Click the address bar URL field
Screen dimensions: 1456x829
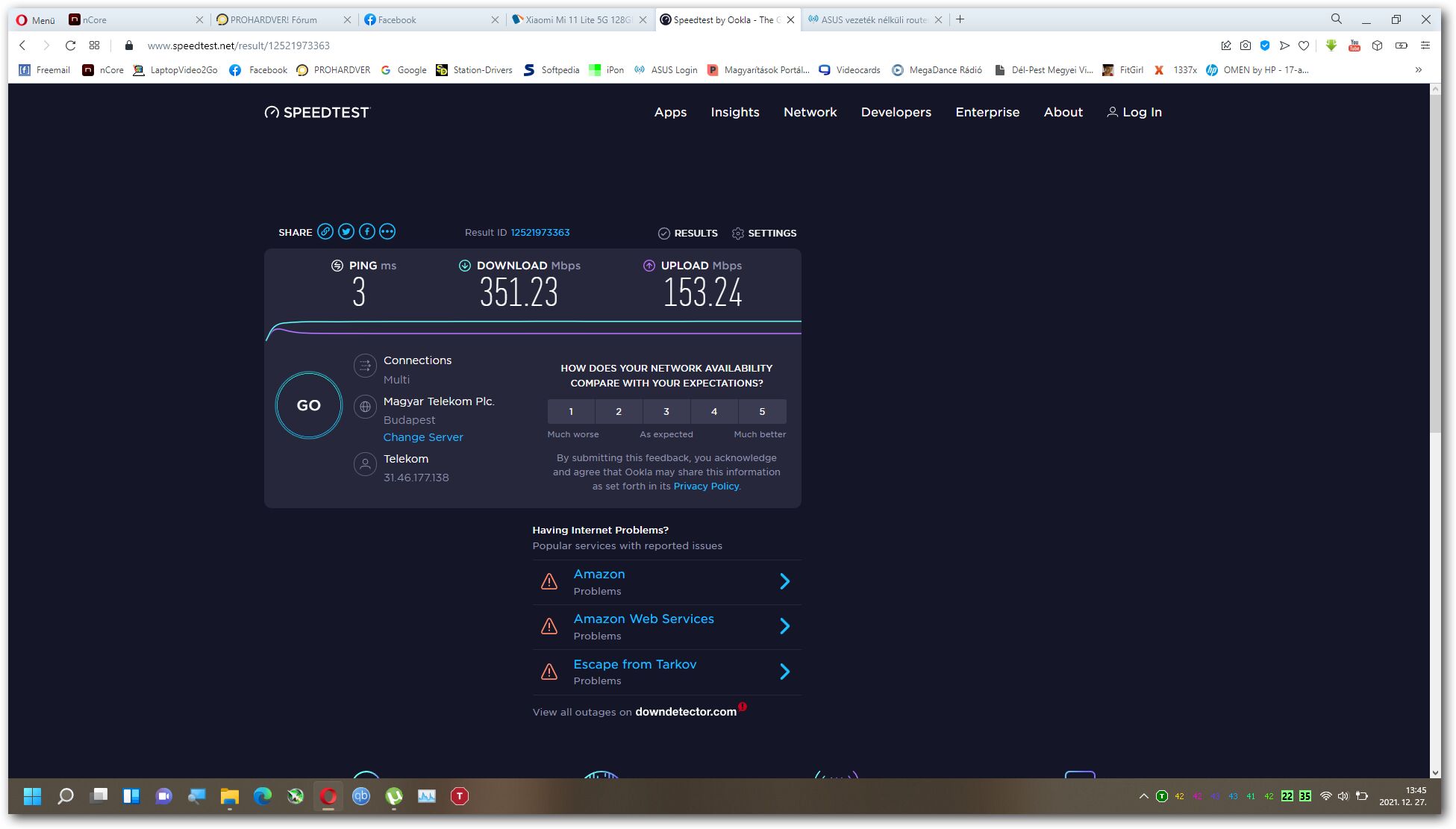pyautogui.click(x=672, y=46)
